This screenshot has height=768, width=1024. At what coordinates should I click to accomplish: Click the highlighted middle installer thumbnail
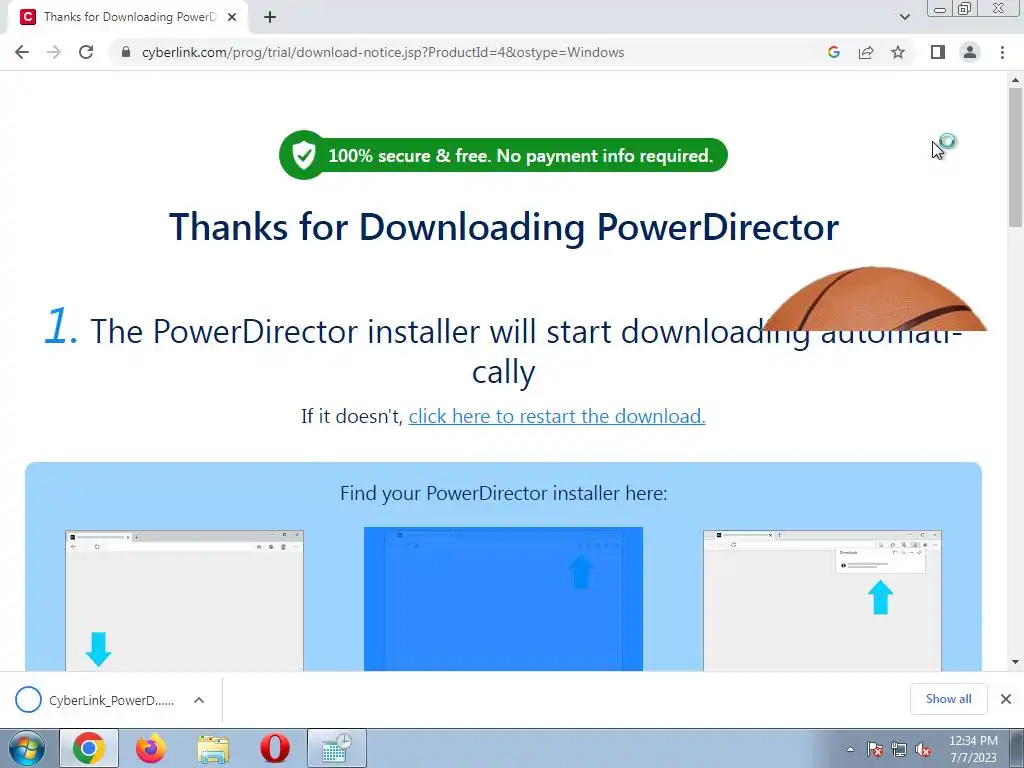tap(503, 599)
